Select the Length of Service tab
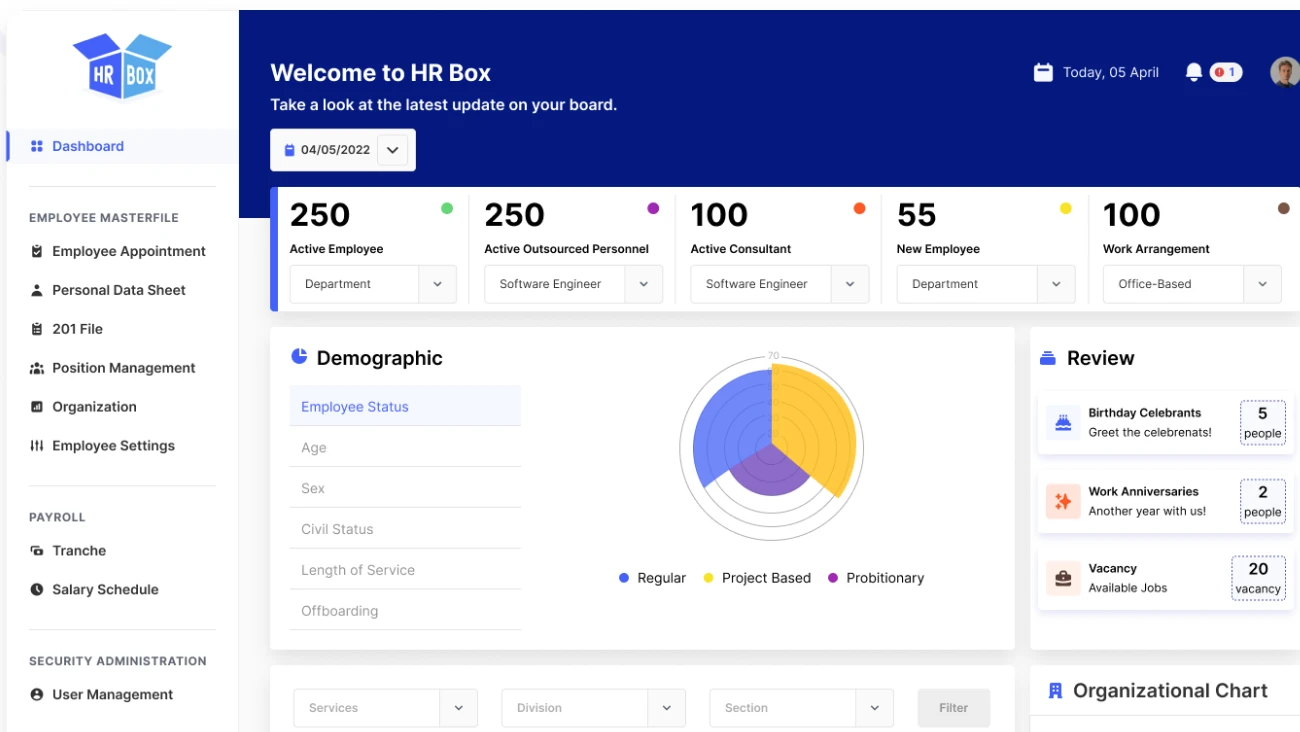Image resolution: width=1300 pixels, height=732 pixels. point(405,570)
